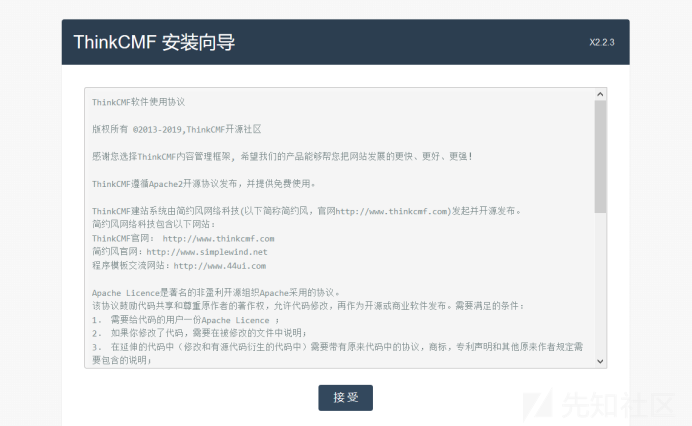Click the 该协议鼓励代码共享 line

(308, 306)
